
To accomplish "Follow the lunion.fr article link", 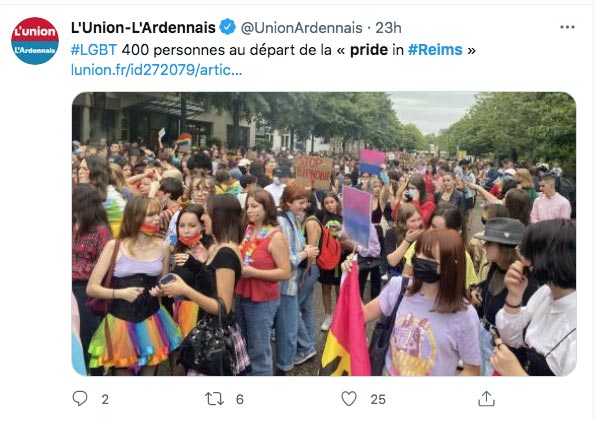I will (157, 70).
